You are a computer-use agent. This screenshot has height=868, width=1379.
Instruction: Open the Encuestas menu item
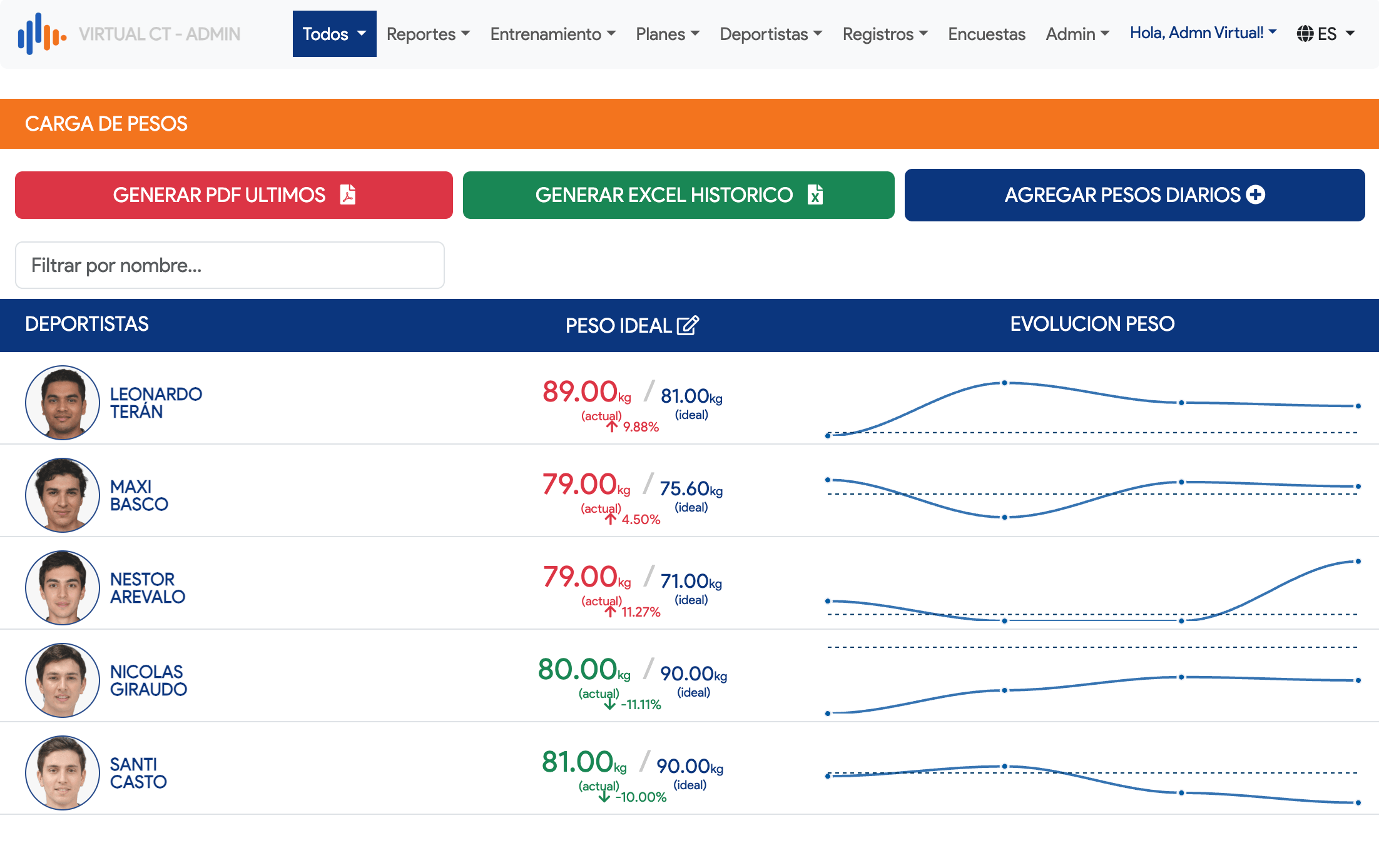[986, 34]
